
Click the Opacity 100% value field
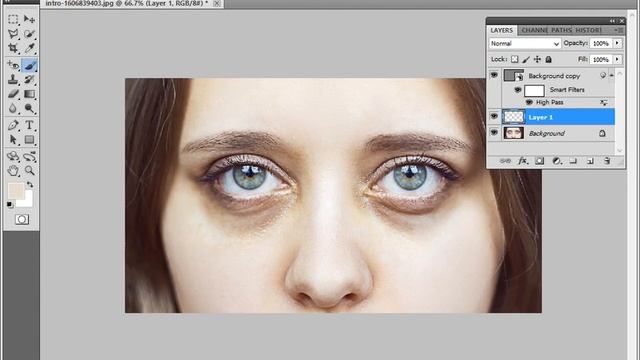(x=600, y=43)
